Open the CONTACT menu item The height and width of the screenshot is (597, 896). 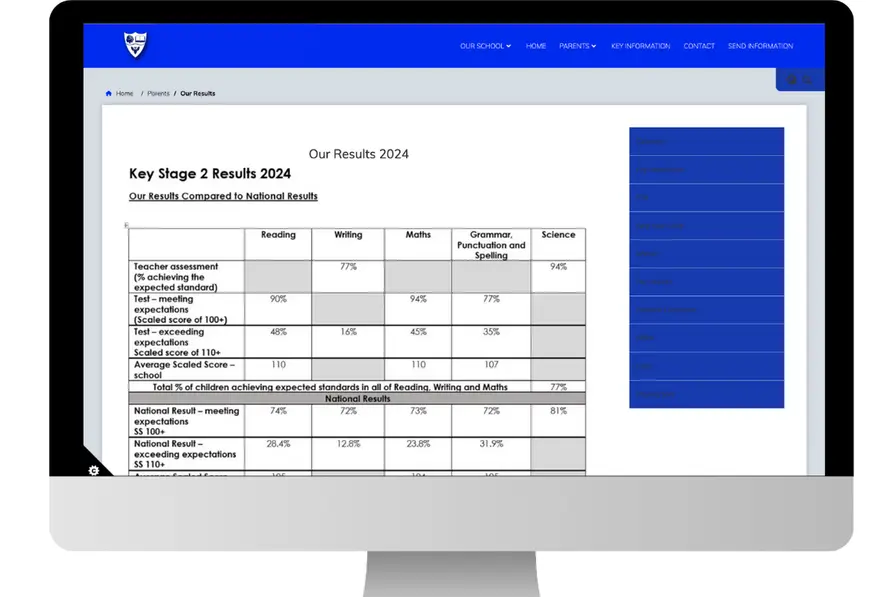699,46
